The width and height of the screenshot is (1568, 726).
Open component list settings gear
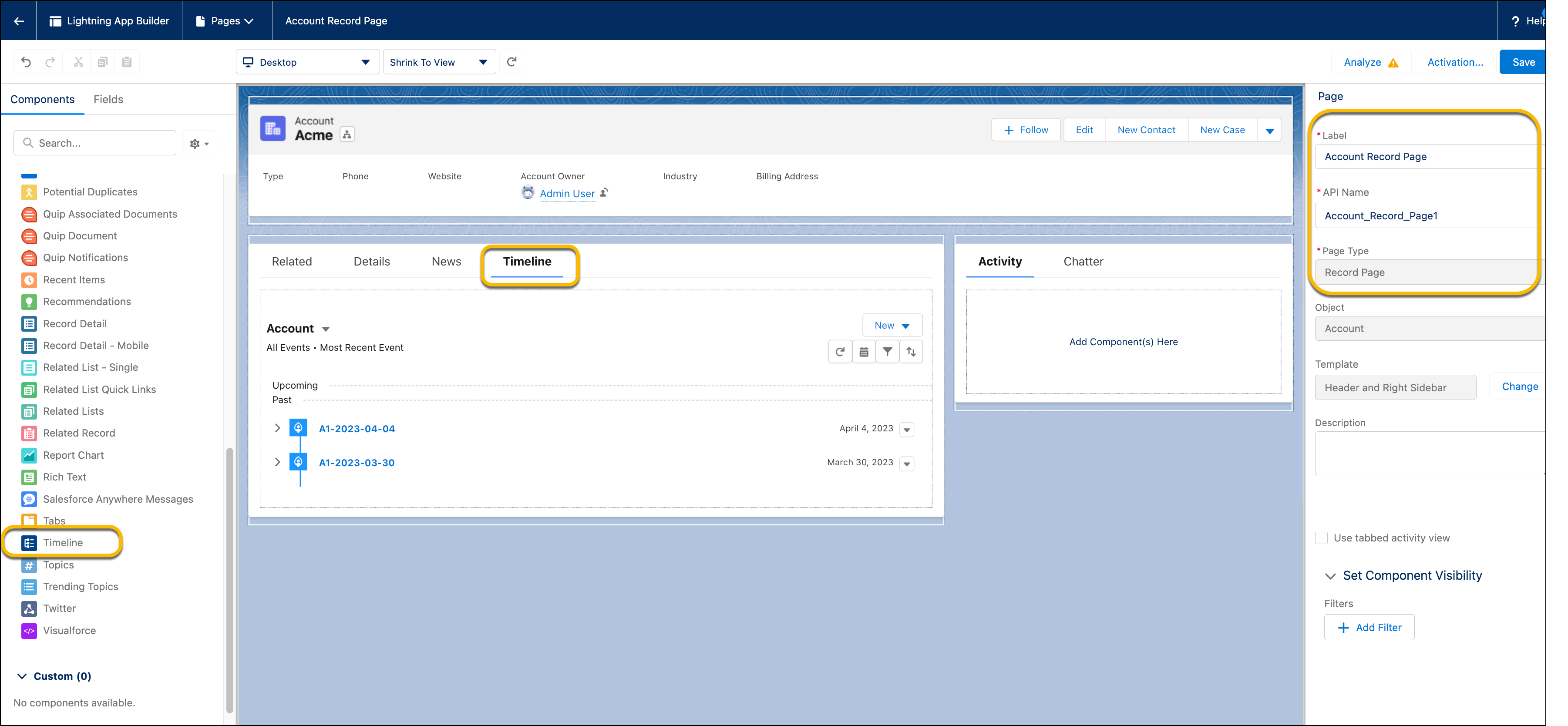(199, 144)
